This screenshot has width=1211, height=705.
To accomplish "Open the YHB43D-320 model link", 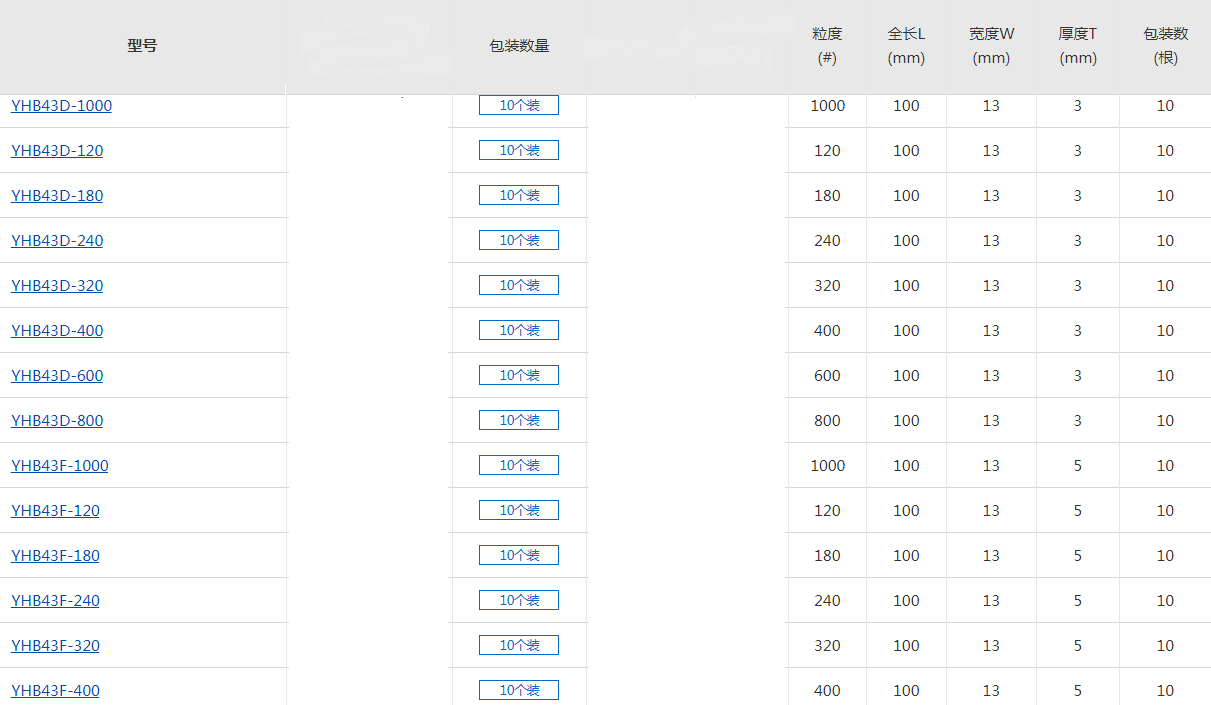I will [x=57, y=286].
